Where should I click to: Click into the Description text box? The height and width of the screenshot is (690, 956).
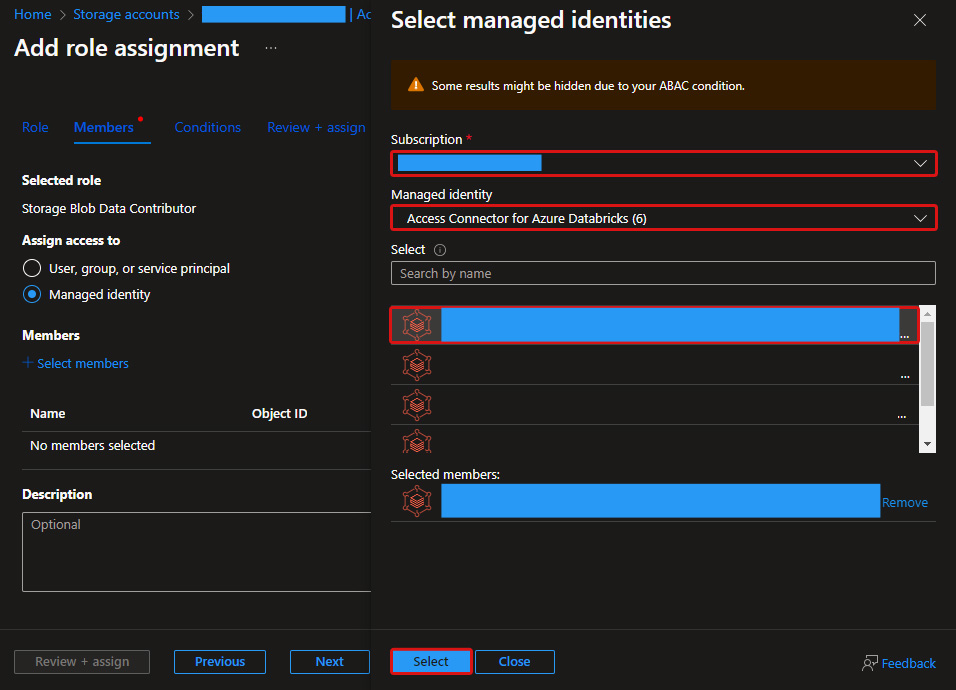[196, 552]
